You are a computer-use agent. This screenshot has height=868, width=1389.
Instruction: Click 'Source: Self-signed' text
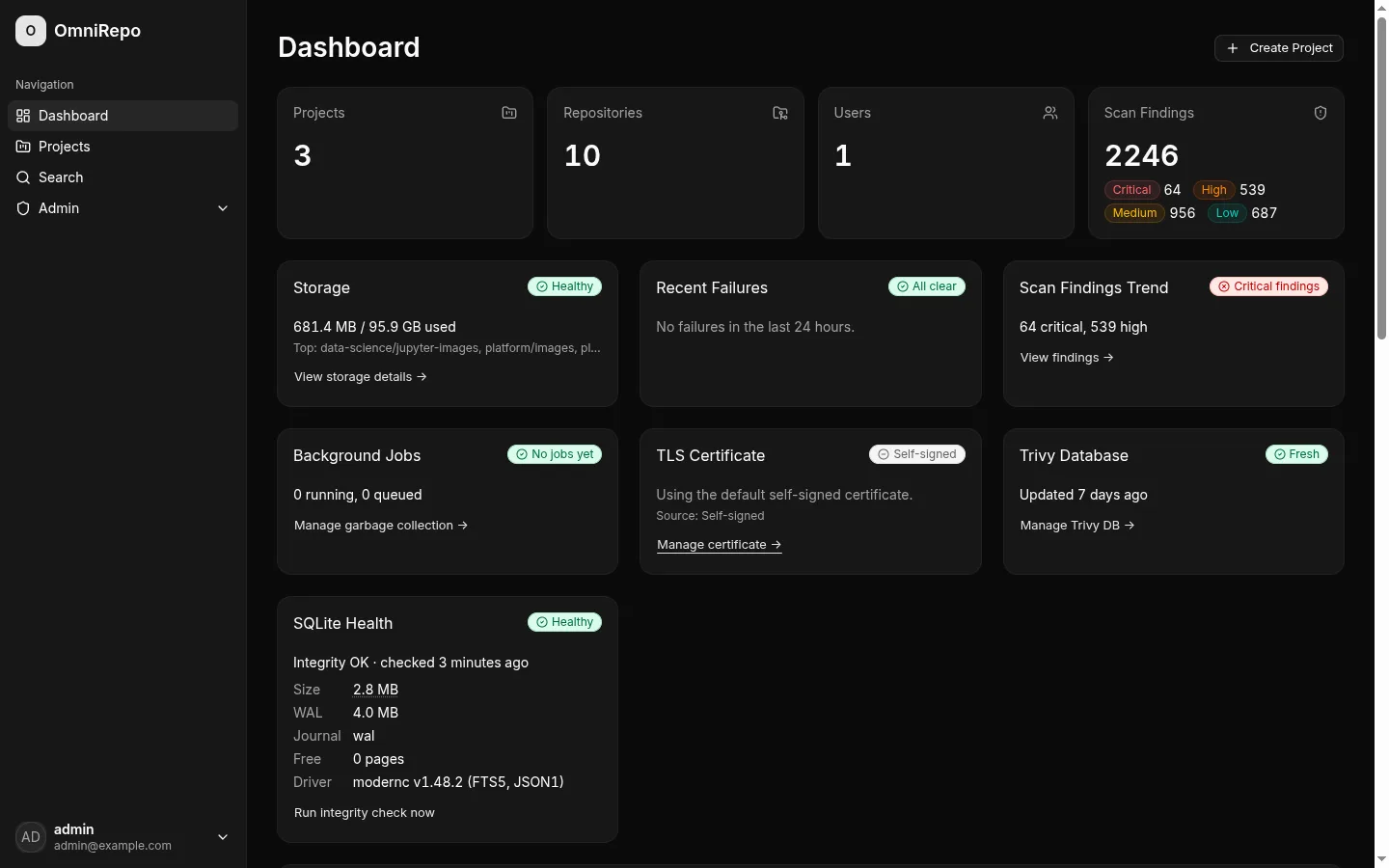(x=710, y=516)
